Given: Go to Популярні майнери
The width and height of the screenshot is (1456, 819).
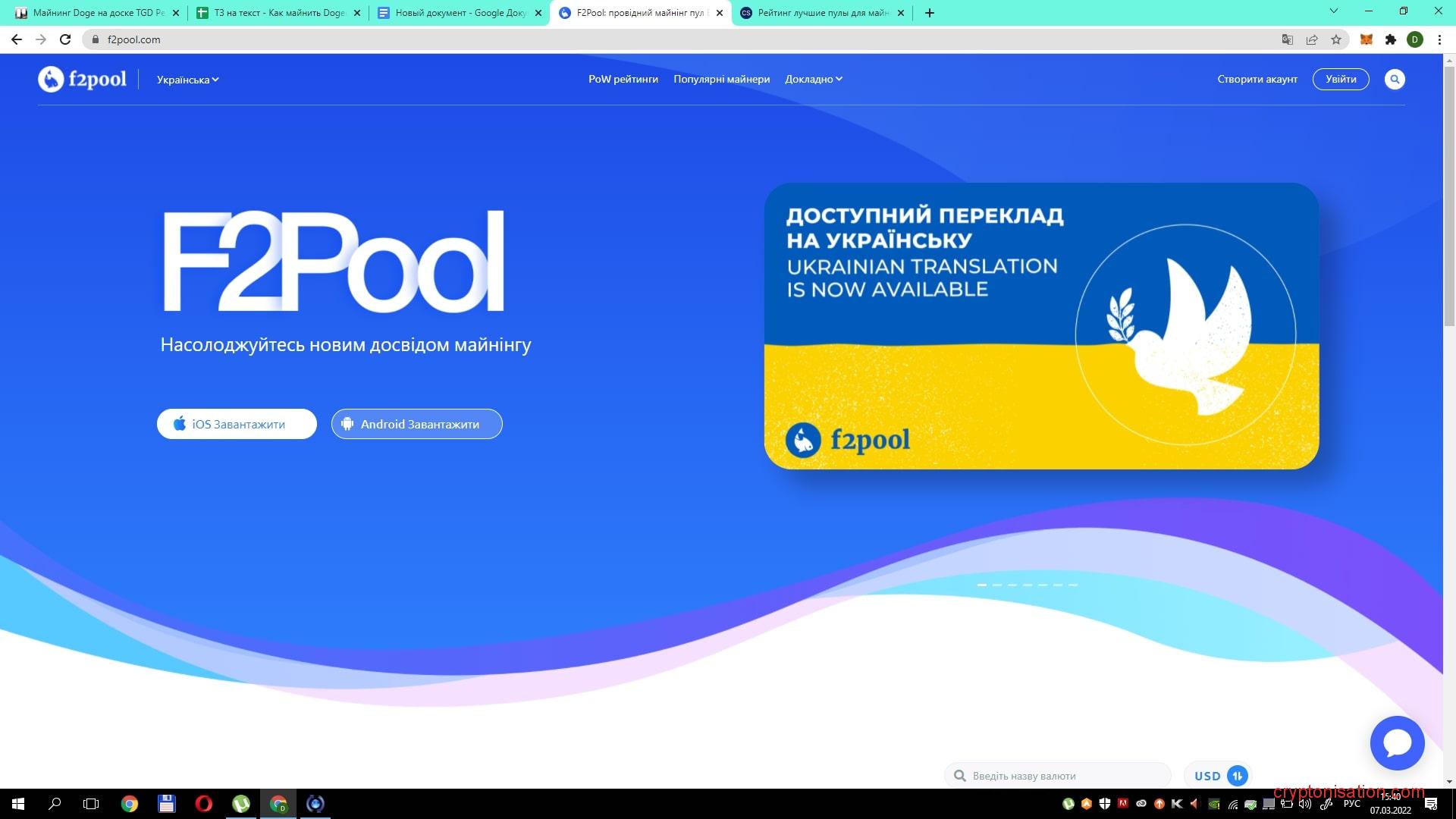Looking at the screenshot, I should 721,79.
